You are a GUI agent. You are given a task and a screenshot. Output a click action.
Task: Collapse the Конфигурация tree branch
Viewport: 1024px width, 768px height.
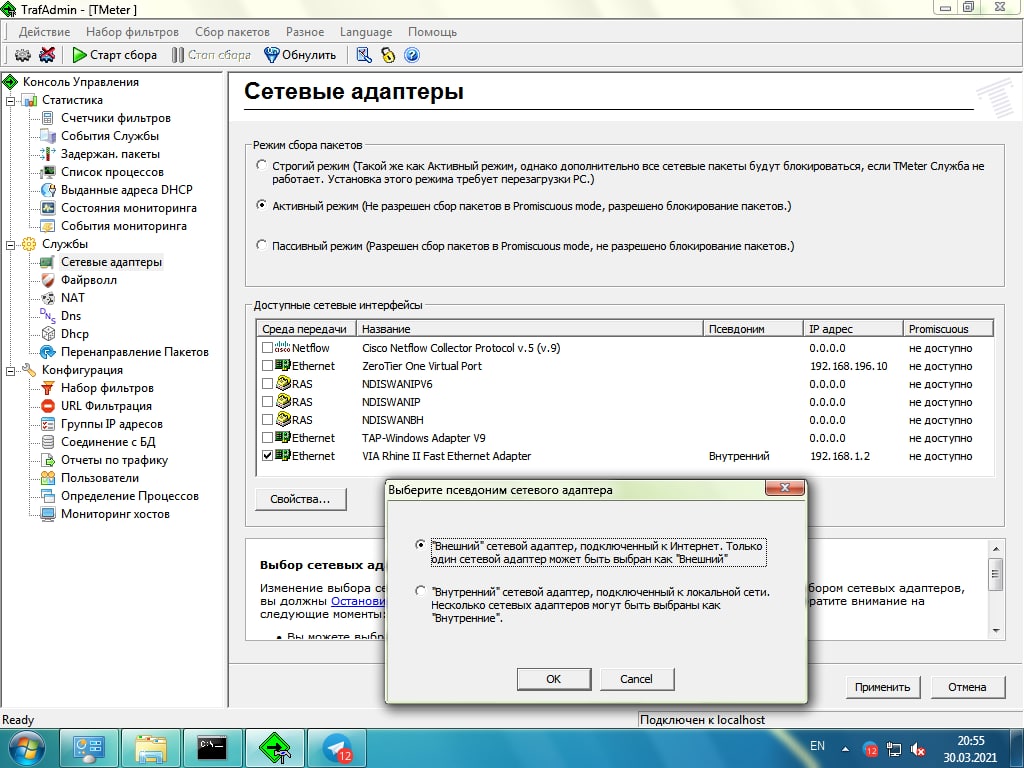pos(10,371)
